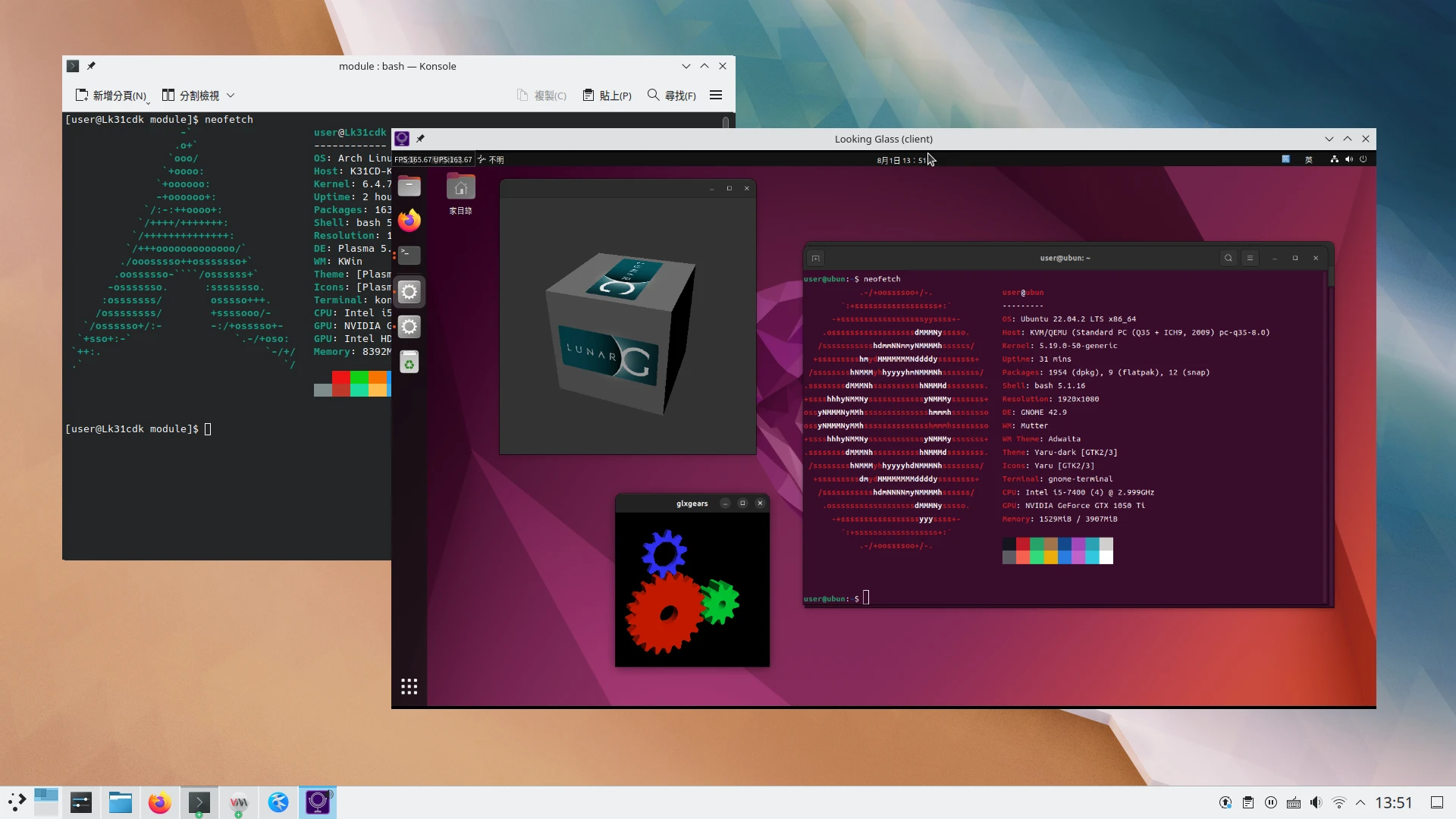
Task: Open the search icon in the GNOME terminal window
Action: 1228,259
